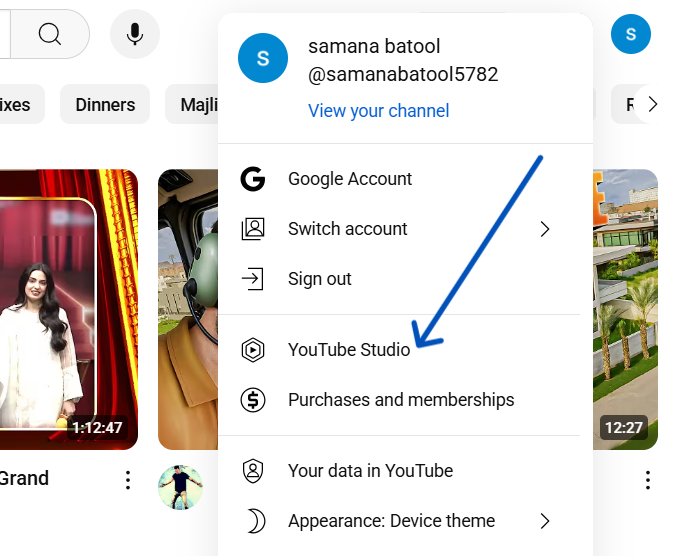Open account avatar at top right
The width and height of the screenshot is (687, 556).
[630, 34]
